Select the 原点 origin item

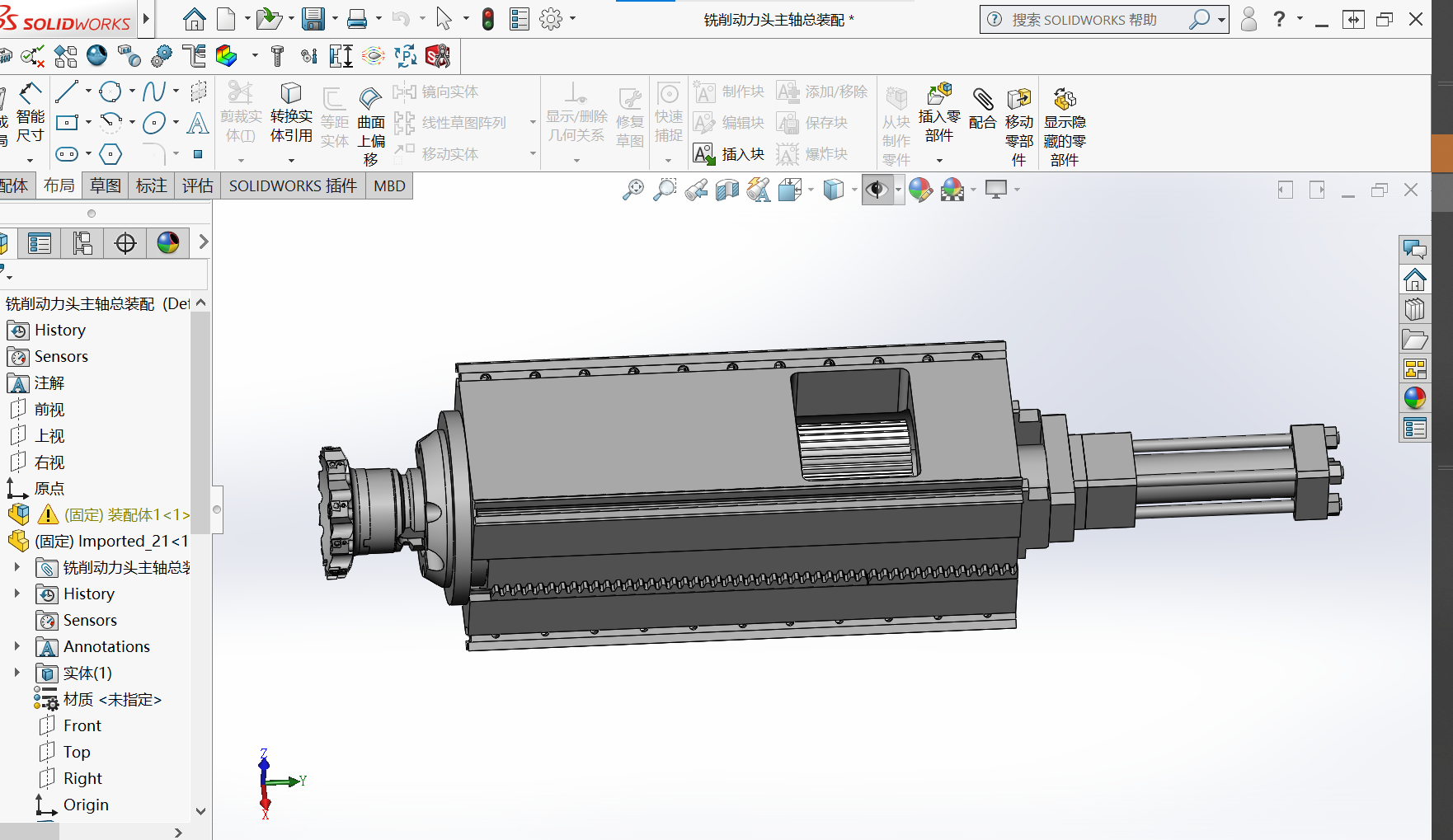49,489
